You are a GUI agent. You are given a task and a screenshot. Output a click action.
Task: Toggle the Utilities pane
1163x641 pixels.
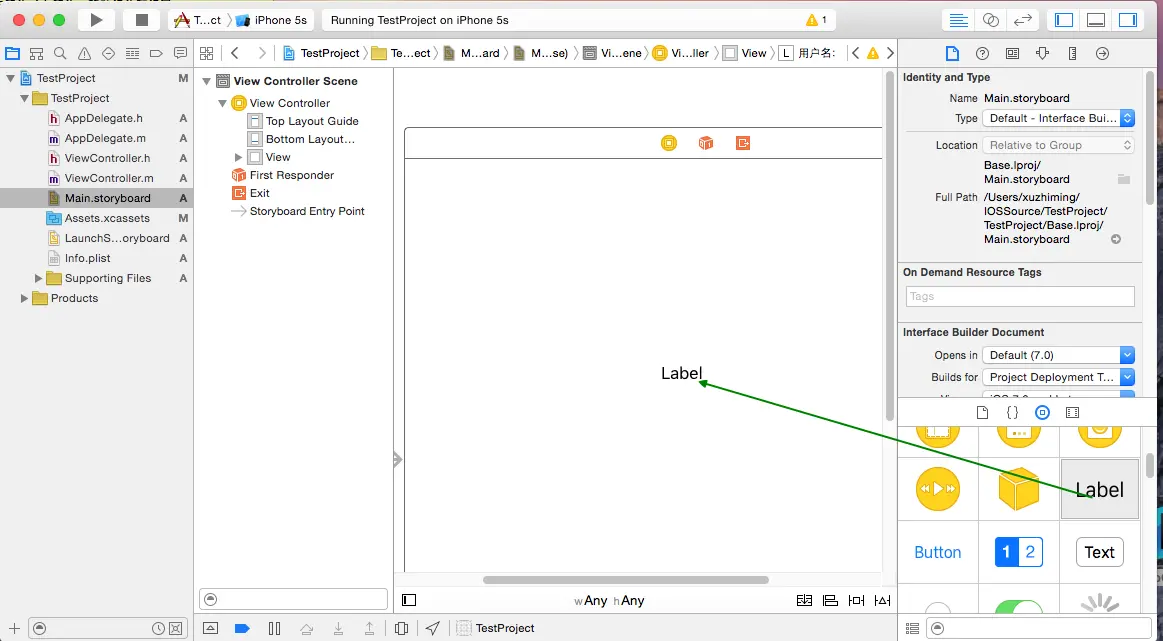[x=1127, y=20]
